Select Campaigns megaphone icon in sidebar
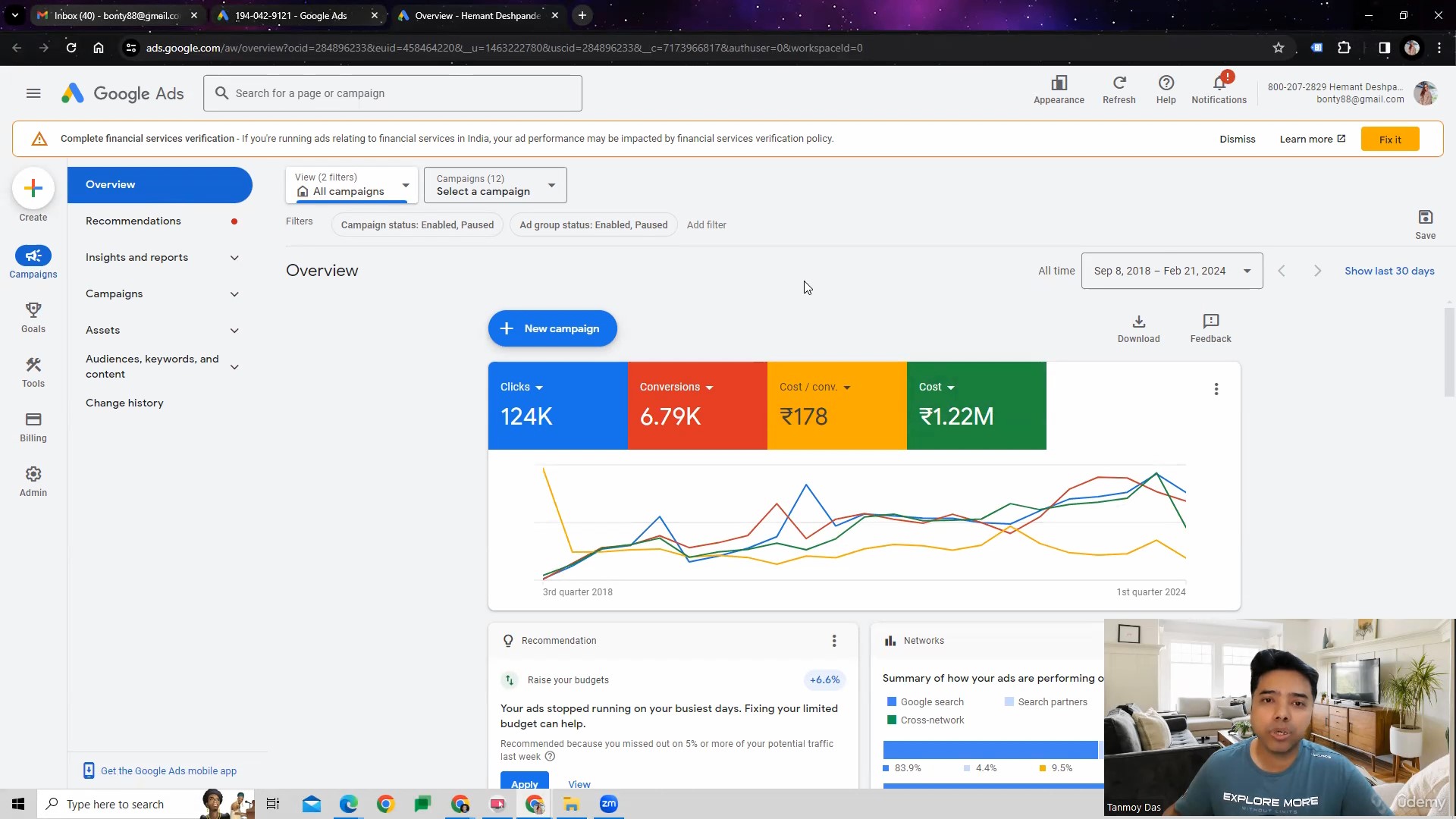The width and height of the screenshot is (1456, 819). pos(33,256)
